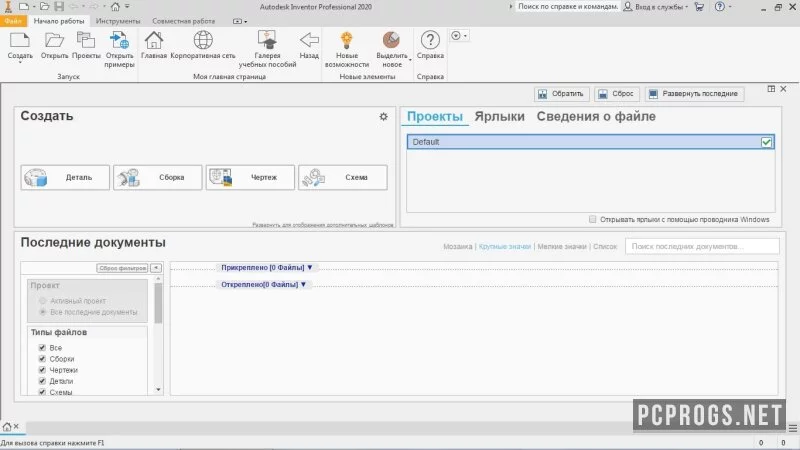Click the Поиск последних документов search field
Viewport: 800px width, 450px height.
pyautogui.click(x=702, y=246)
